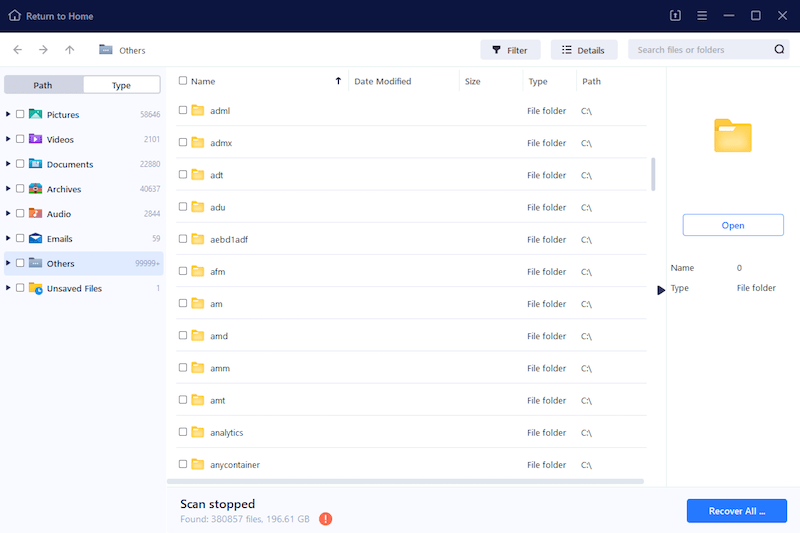Switch to the Type tab
This screenshot has height=533, width=800.
pos(121,85)
